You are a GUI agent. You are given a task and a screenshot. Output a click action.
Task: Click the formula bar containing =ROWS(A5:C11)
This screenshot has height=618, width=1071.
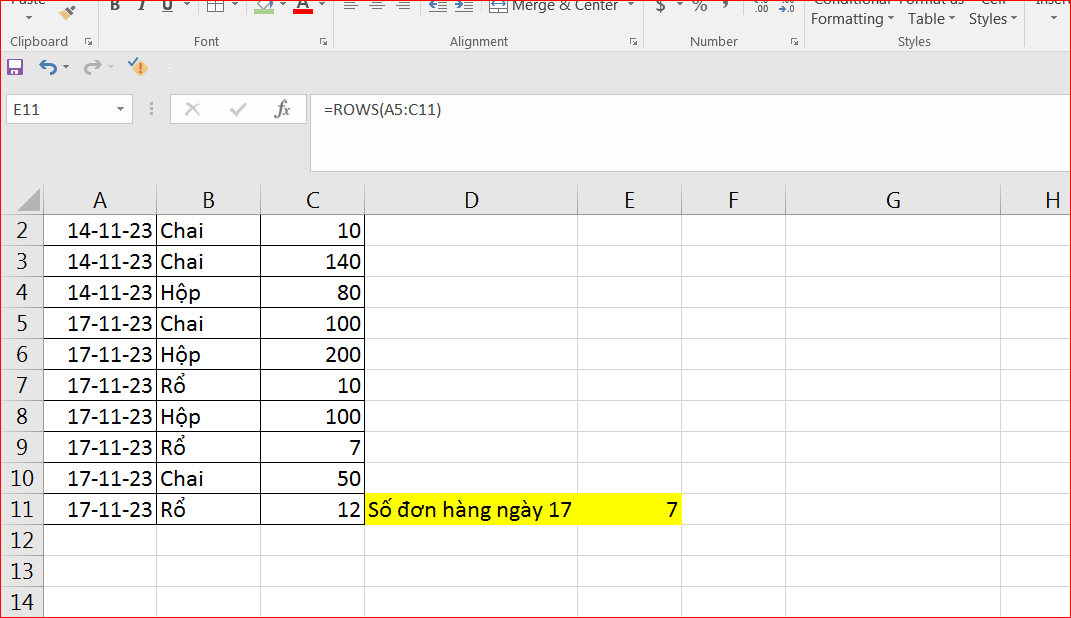(690, 133)
